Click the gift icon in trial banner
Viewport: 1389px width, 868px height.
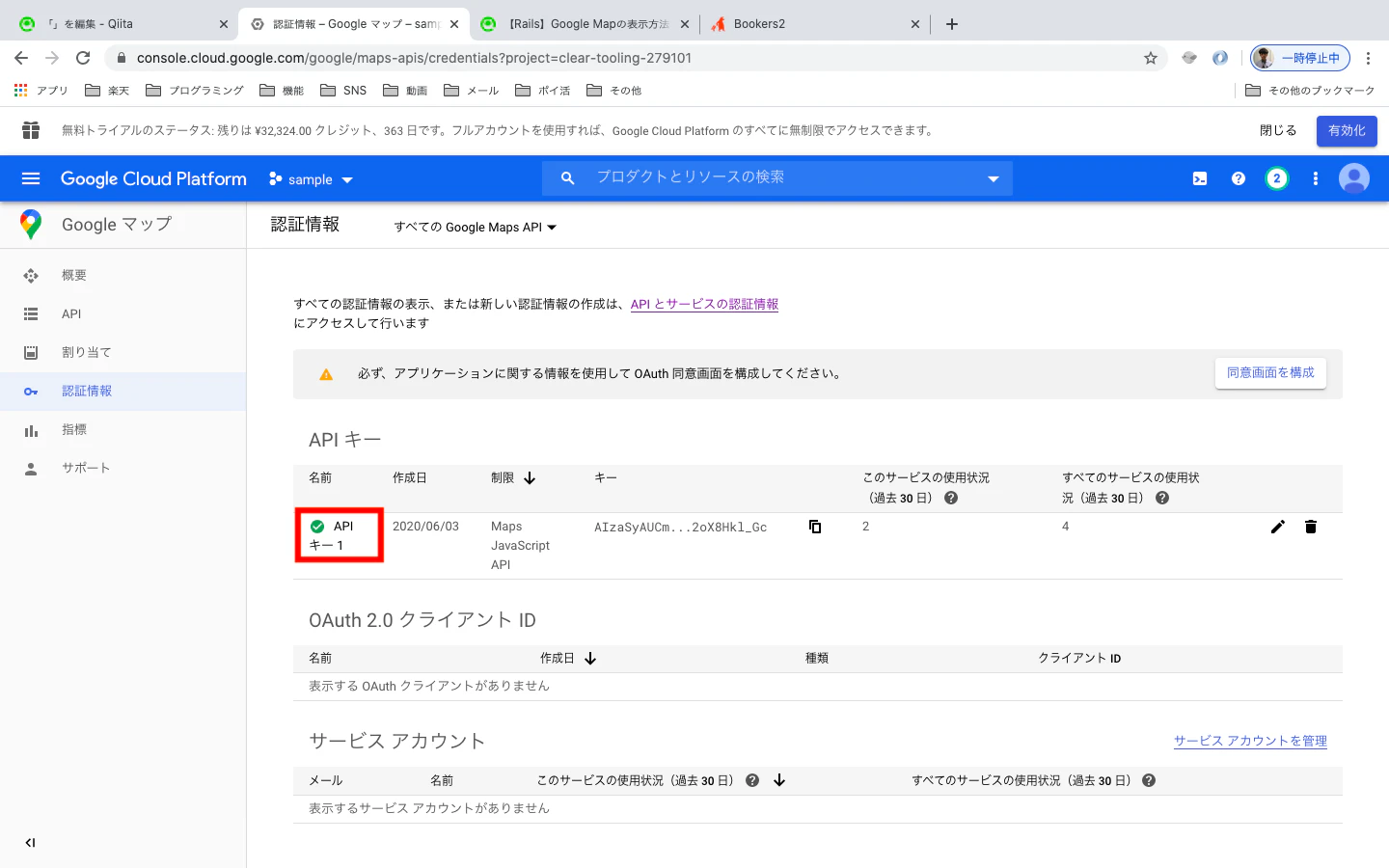31,130
